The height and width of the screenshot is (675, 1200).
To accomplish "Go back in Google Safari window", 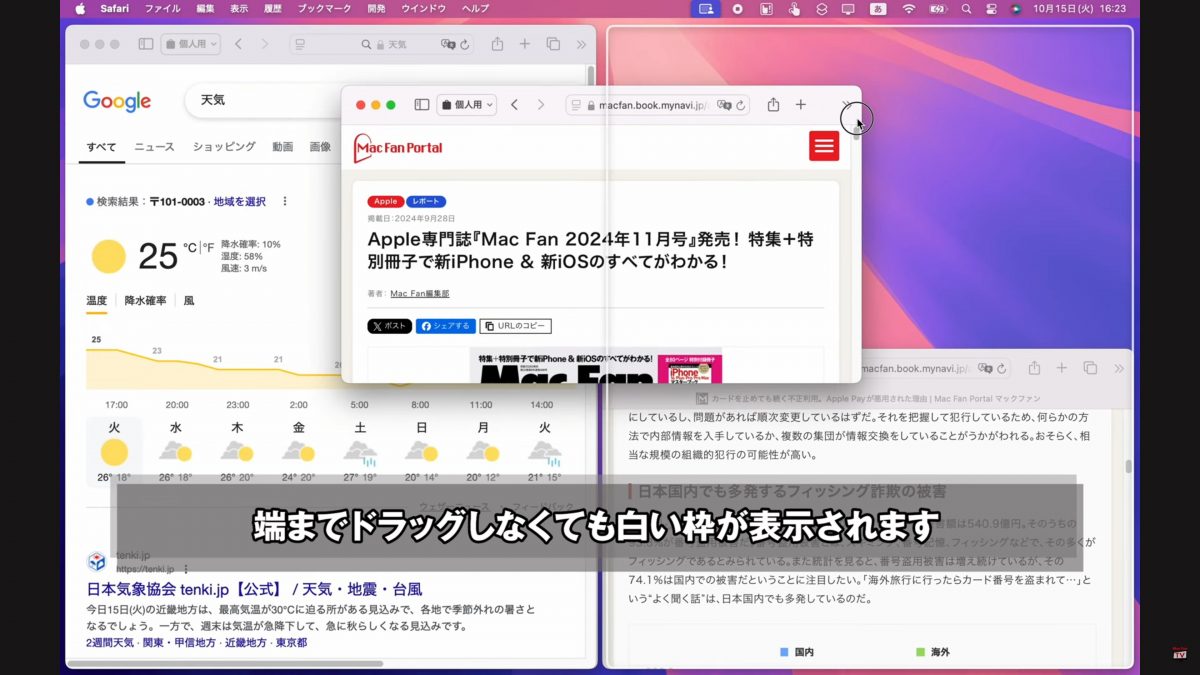I will (238, 44).
